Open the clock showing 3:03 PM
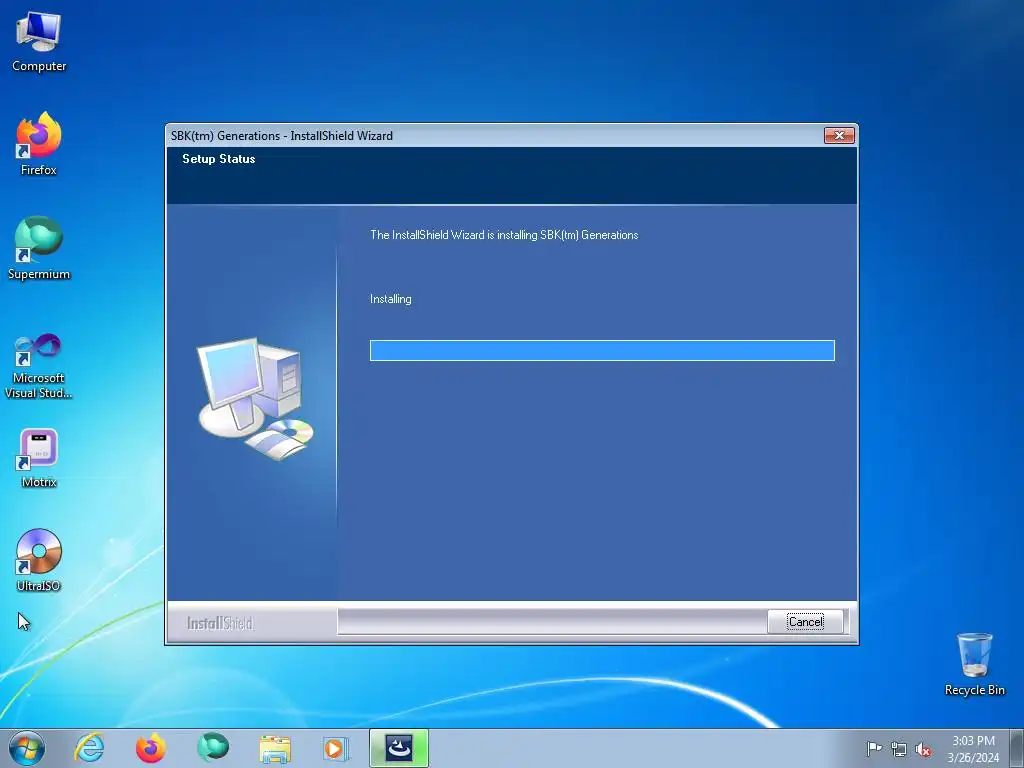Image resolution: width=1024 pixels, height=768 pixels. pos(973,749)
